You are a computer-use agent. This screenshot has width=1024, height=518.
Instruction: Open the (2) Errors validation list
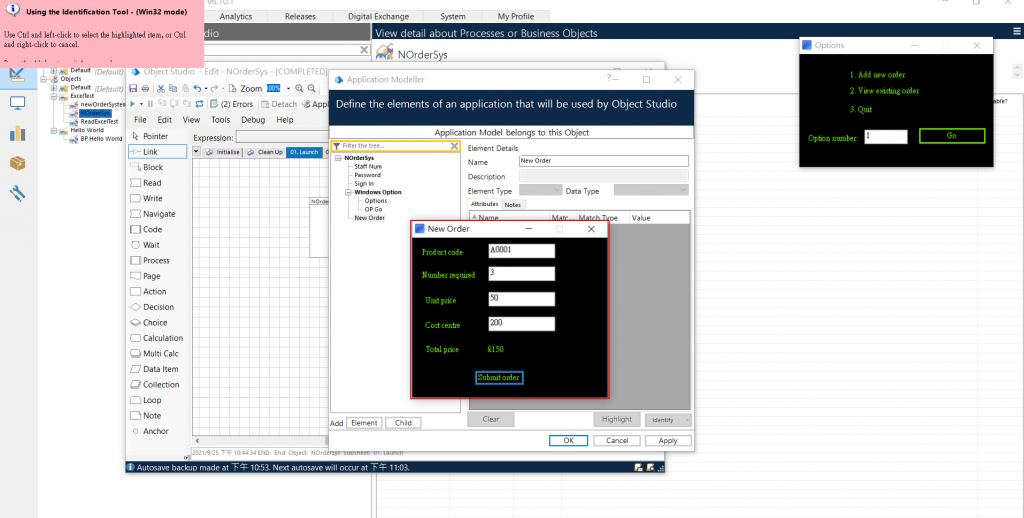pyautogui.click(x=232, y=104)
